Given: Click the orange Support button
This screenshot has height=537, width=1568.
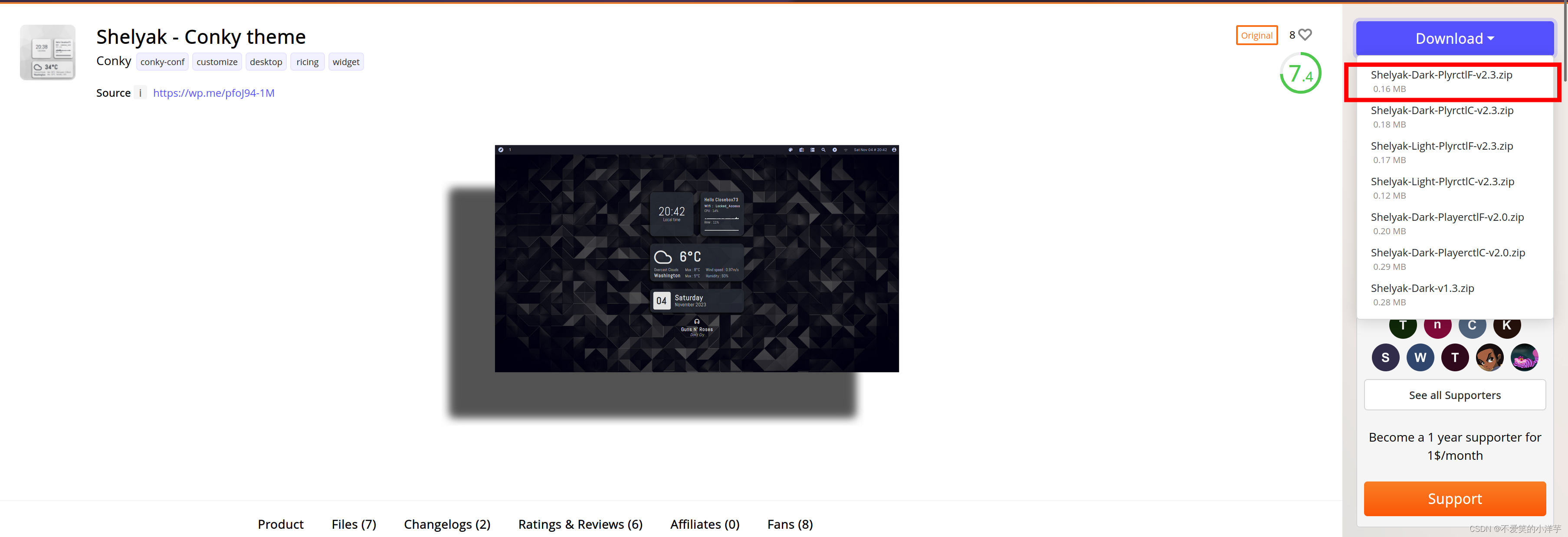Looking at the screenshot, I should pos(1454,499).
